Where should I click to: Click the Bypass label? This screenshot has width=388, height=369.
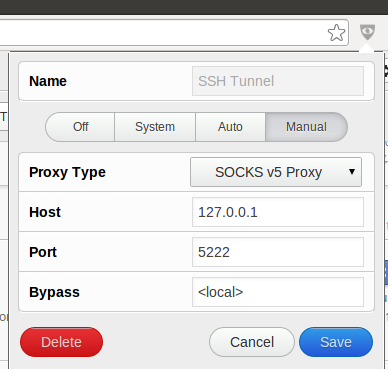point(54,292)
